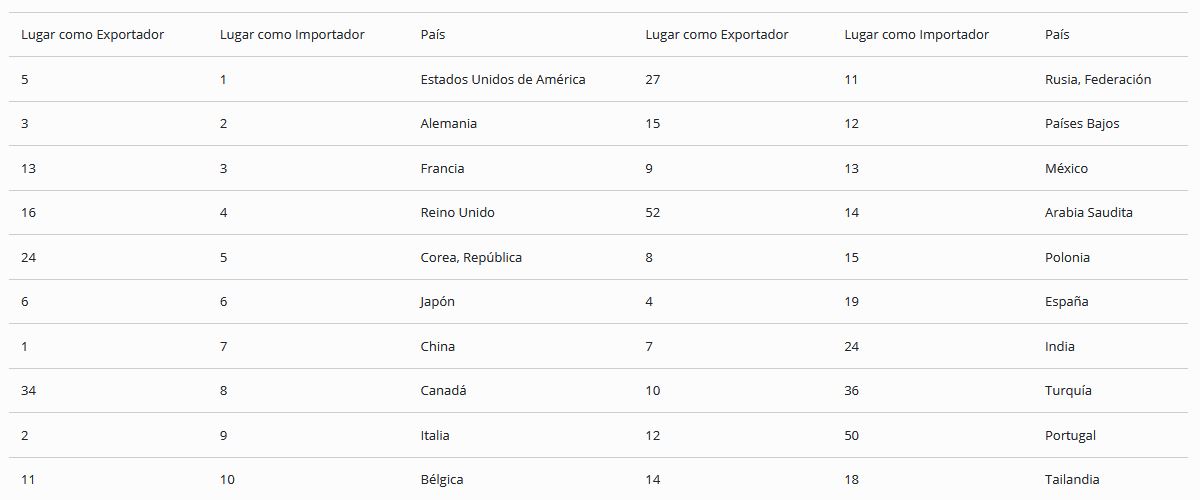The width and height of the screenshot is (1200, 500).
Task: Select España in the País column
Action: (1066, 301)
